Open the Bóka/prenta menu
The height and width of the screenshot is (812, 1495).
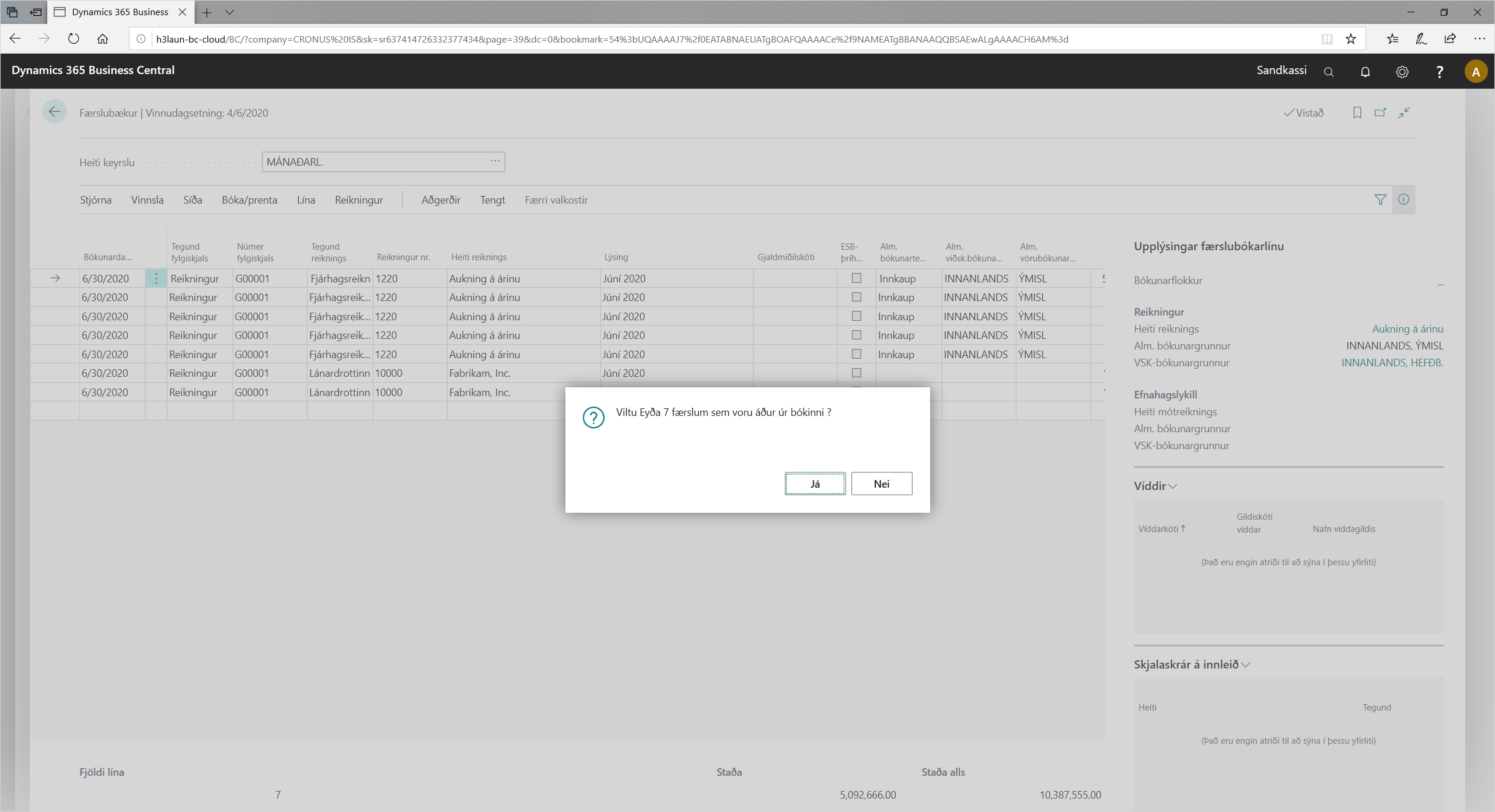click(x=249, y=200)
